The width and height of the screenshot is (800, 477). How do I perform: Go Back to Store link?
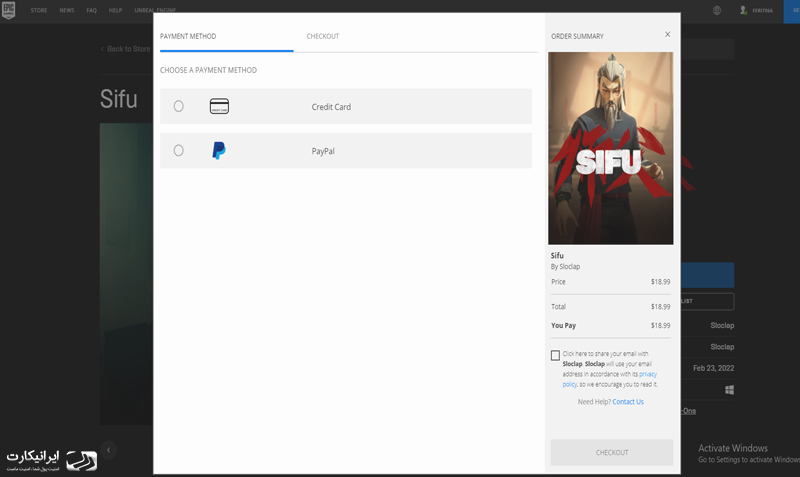pyautogui.click(x=126, y=49)
